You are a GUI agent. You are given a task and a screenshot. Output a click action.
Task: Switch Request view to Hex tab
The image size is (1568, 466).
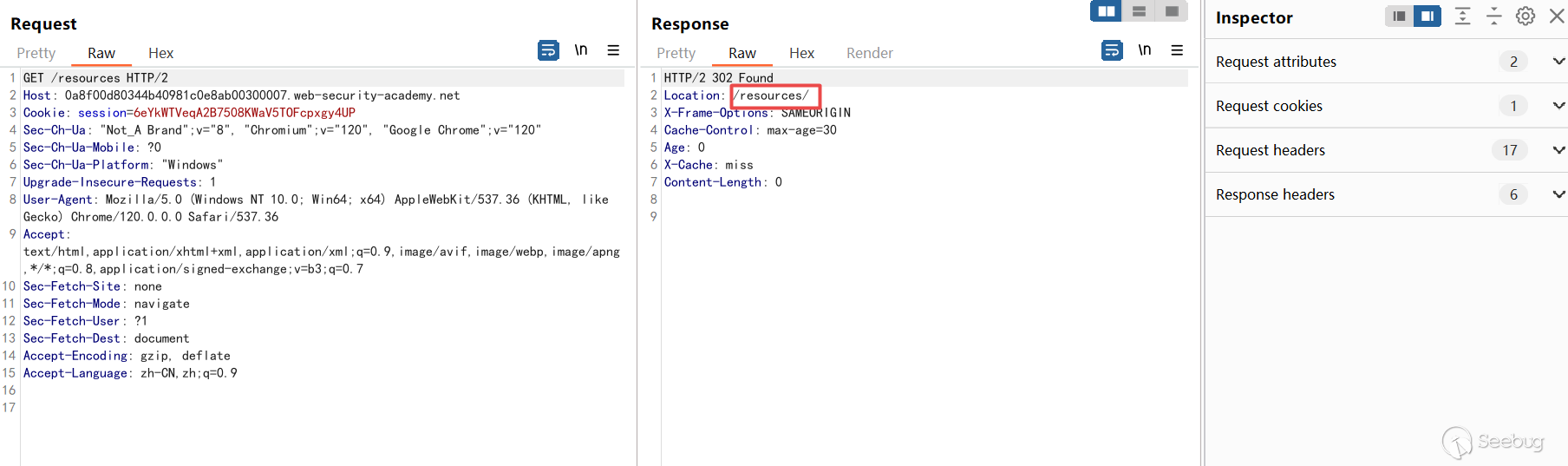(160, 53)
